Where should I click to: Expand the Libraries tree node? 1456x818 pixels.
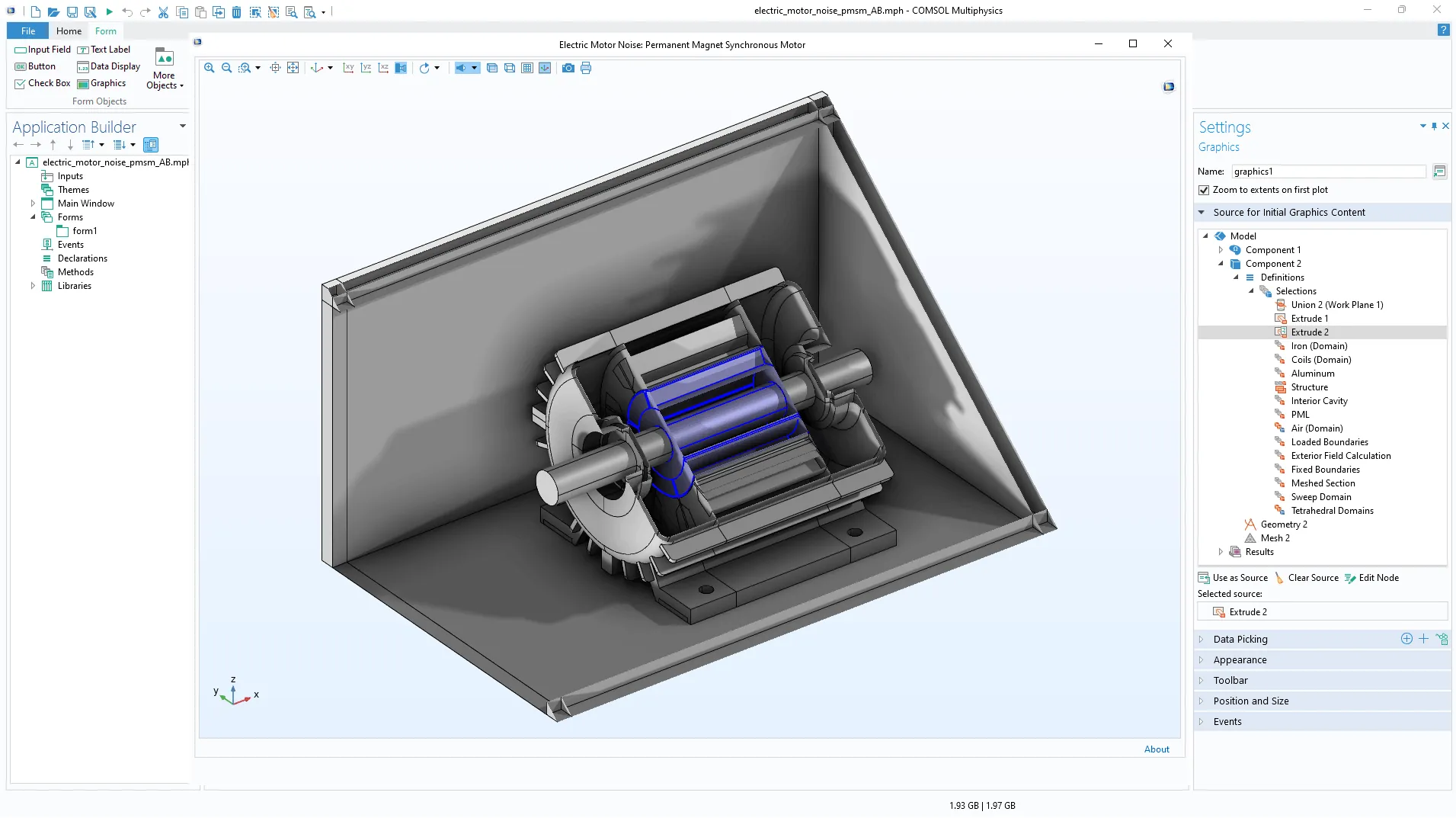pyautogui.click(x=33, y=286)
